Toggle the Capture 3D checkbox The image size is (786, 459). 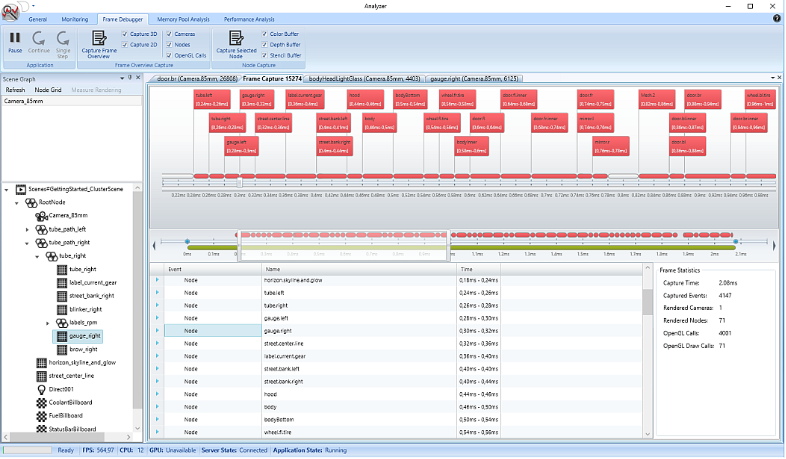125,34
